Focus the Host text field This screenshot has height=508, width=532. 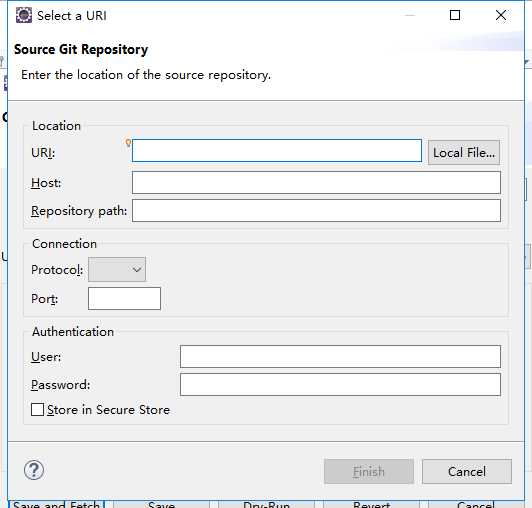pos(316,183)
